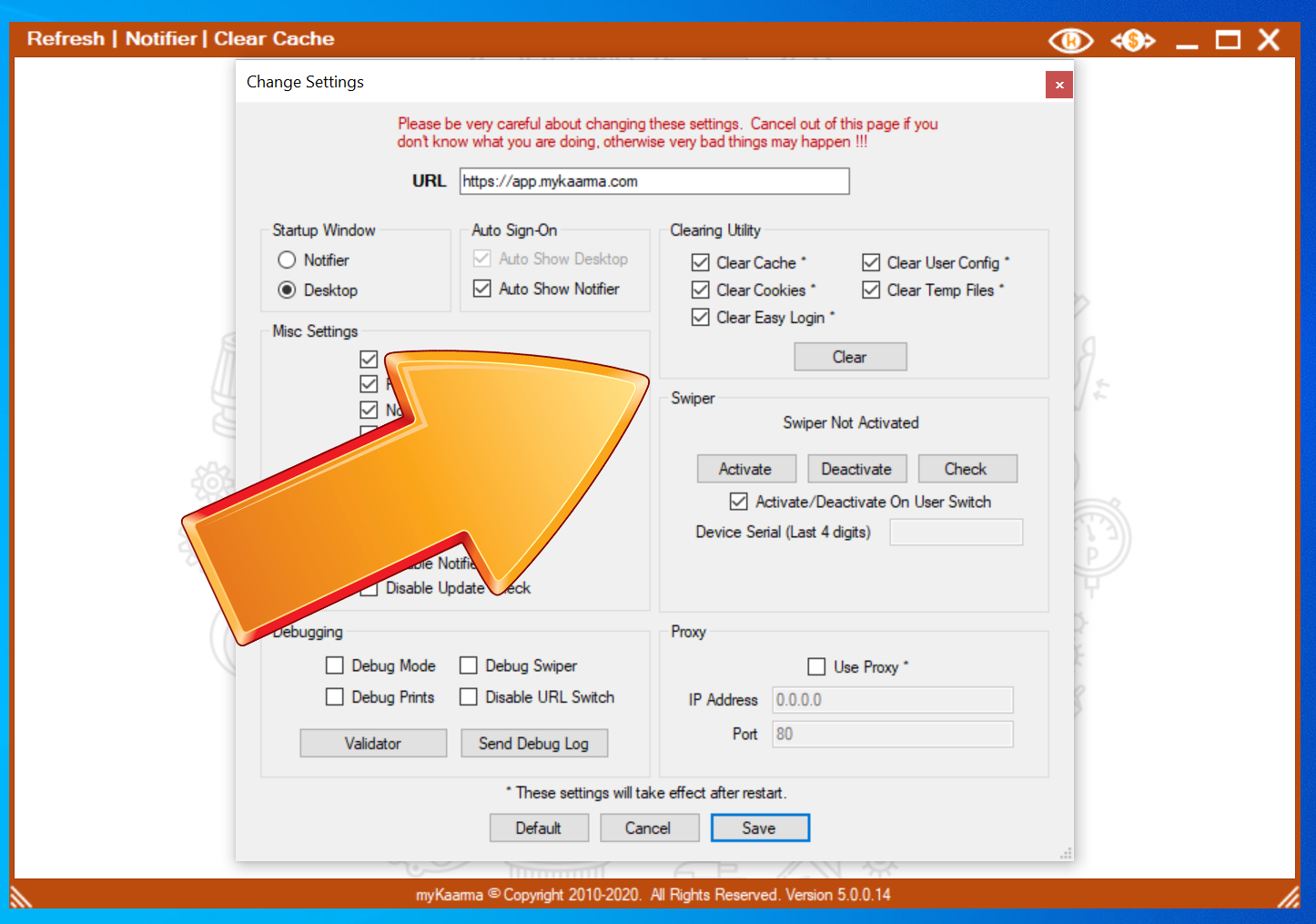Screen dimensions: 1316x924
Task: Click the Save button
Action: 760,828
